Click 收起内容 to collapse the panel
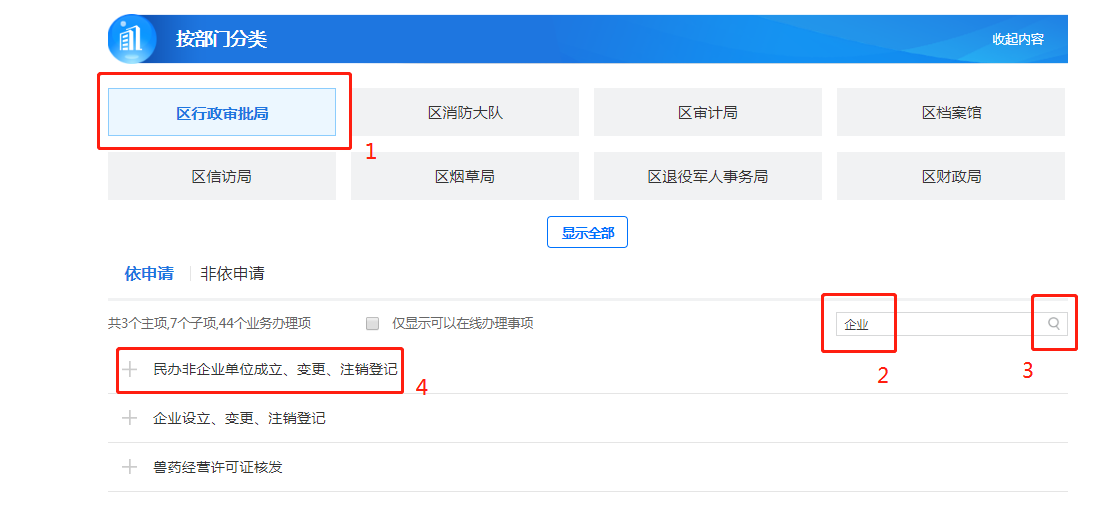Viewport: 1119px width, 532px height. (1017, 39)
